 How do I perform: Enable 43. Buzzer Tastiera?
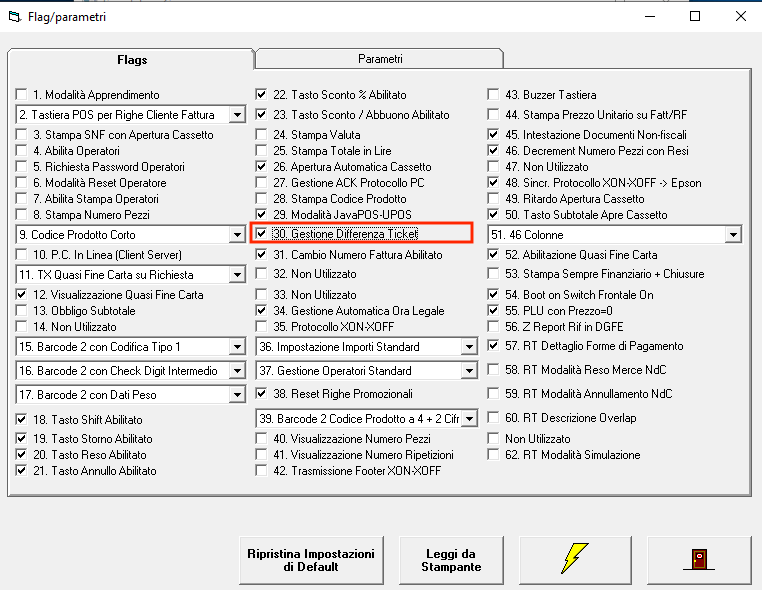[493, 94]
